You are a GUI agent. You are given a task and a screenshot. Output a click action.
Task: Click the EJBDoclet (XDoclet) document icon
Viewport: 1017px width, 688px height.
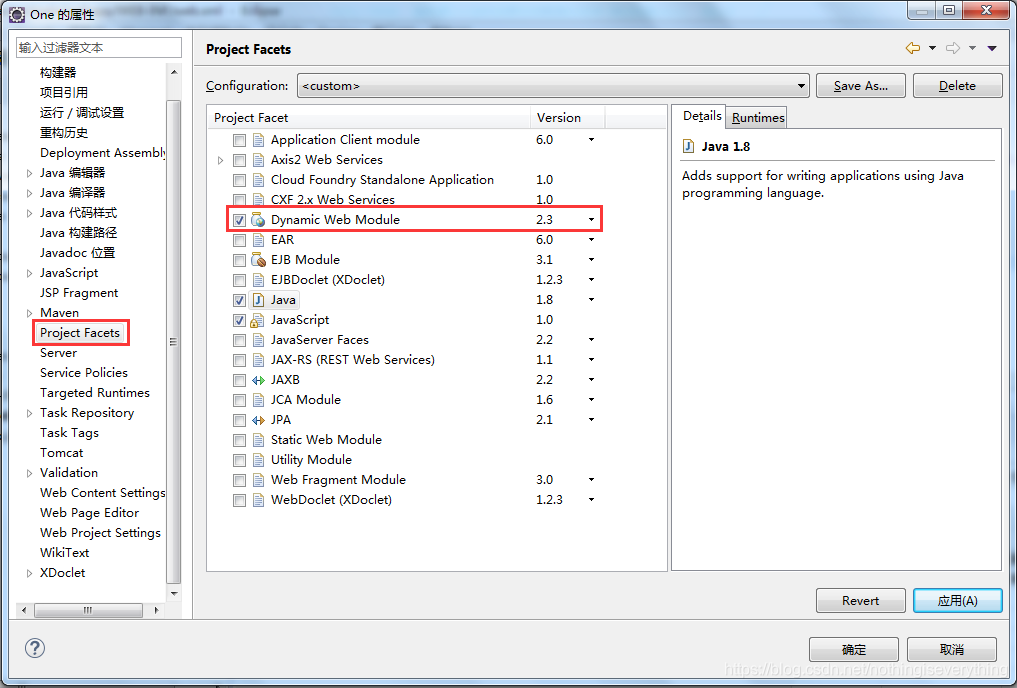pos(258,280)
